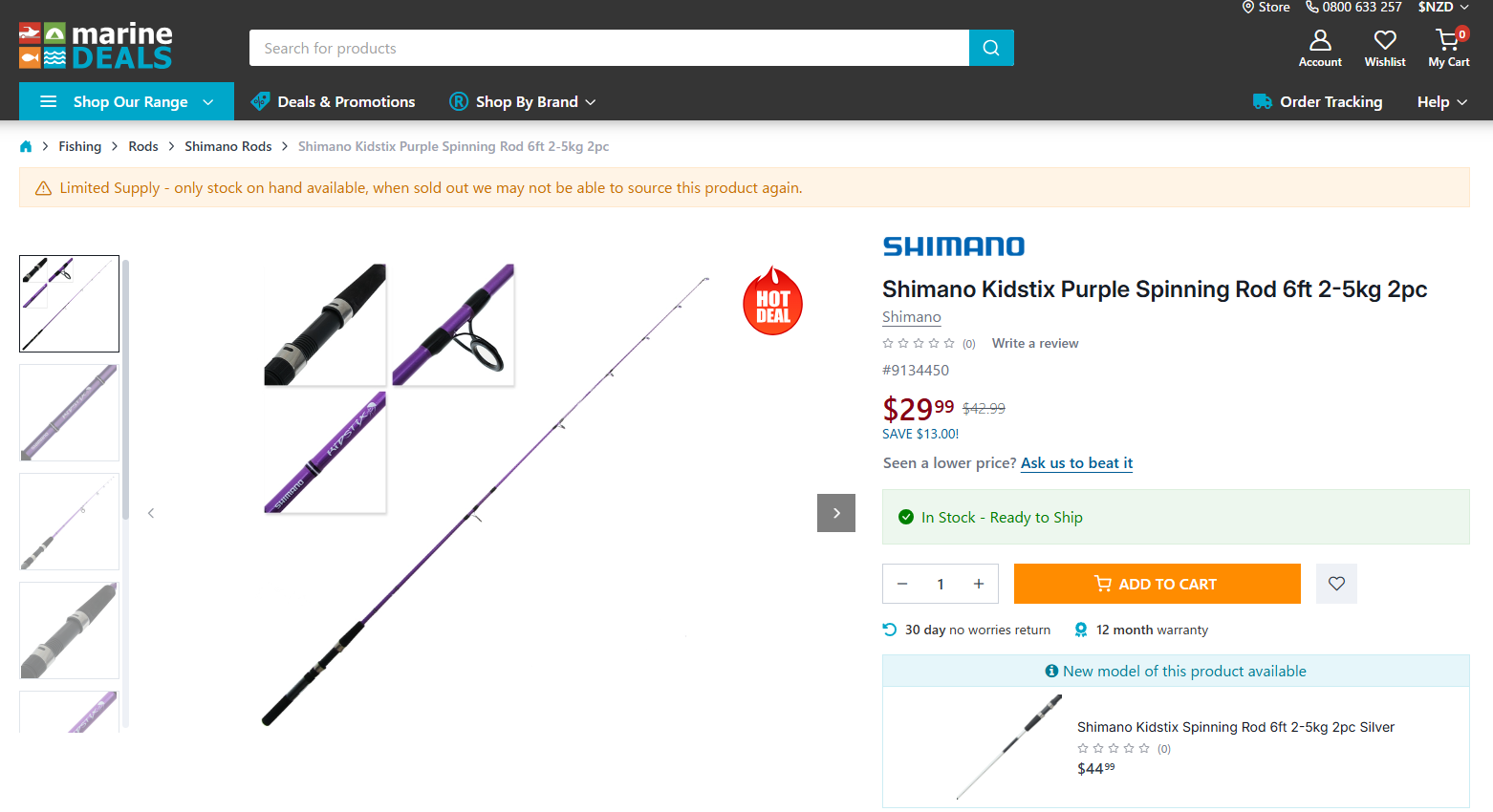Open the Account user icon
This screenshot has width=1493, height=812.
[x=1320, y=40]
